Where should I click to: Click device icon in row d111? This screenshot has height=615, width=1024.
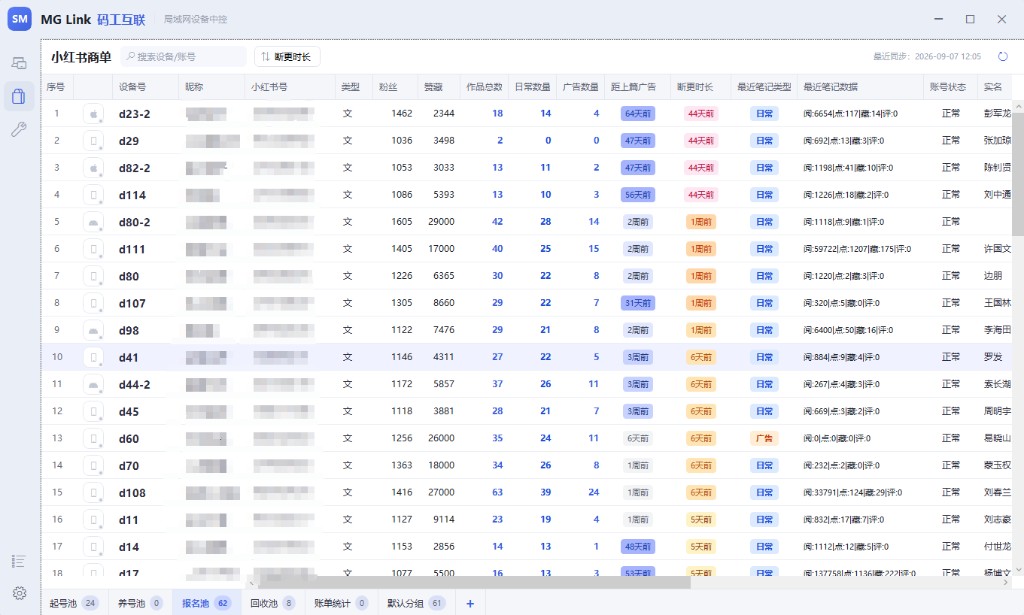pos(93,249)
